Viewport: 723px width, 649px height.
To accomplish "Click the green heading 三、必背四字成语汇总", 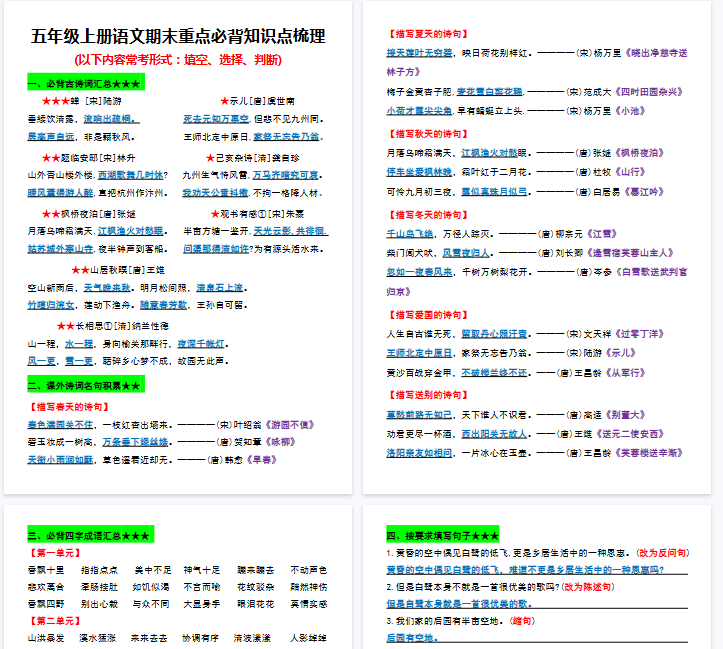I will [x=88, y=535].
